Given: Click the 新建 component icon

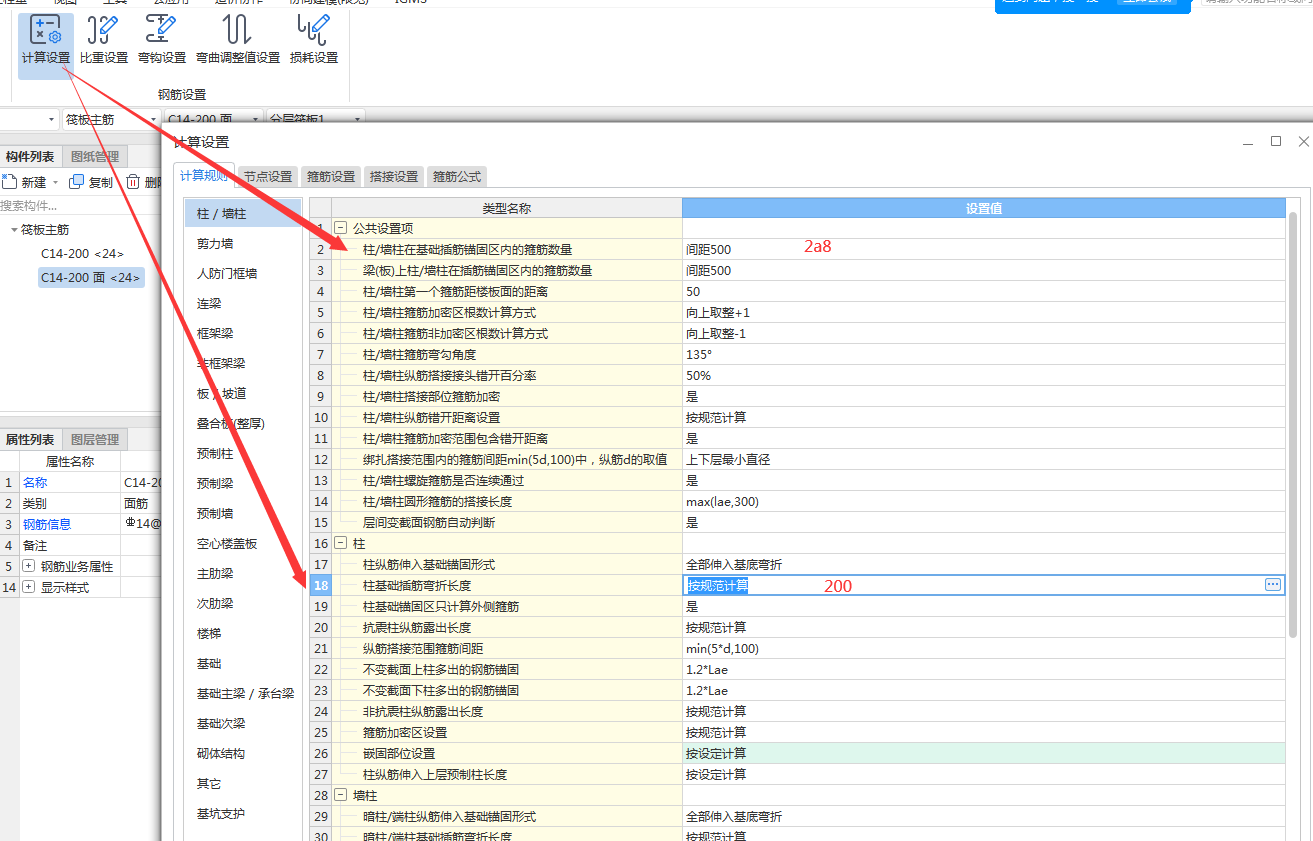Looking at the screenshot, I should pos(9,182).
